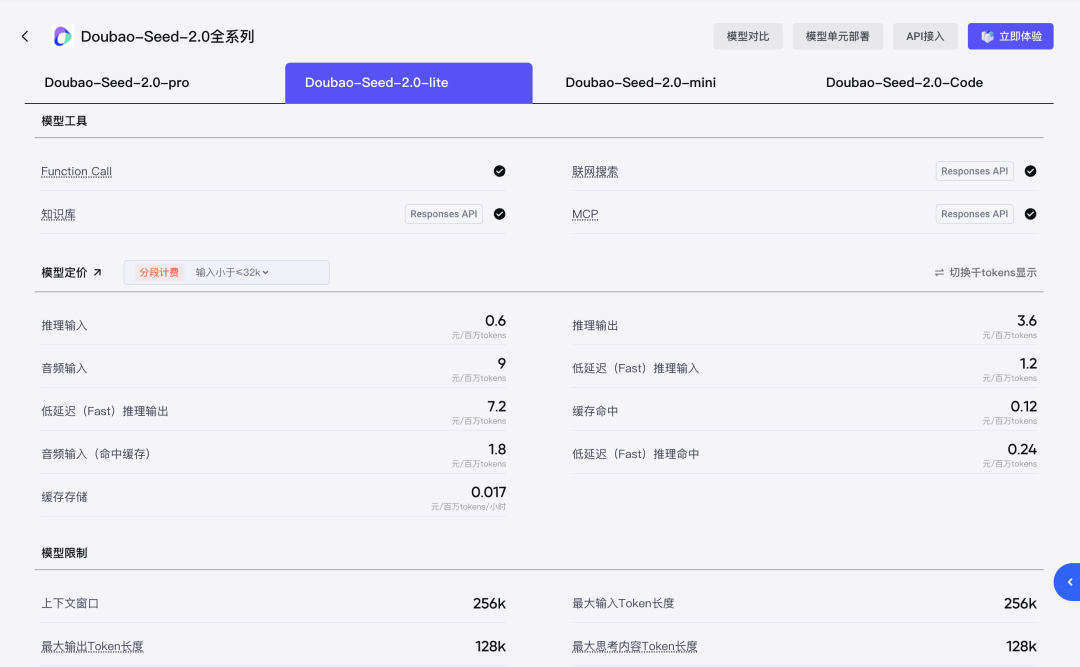Image resolution: width=1080 pixels, height=667 pixels.
Task: Click the cube icon in 立即体验 button
Action: (x=987, y=37)
